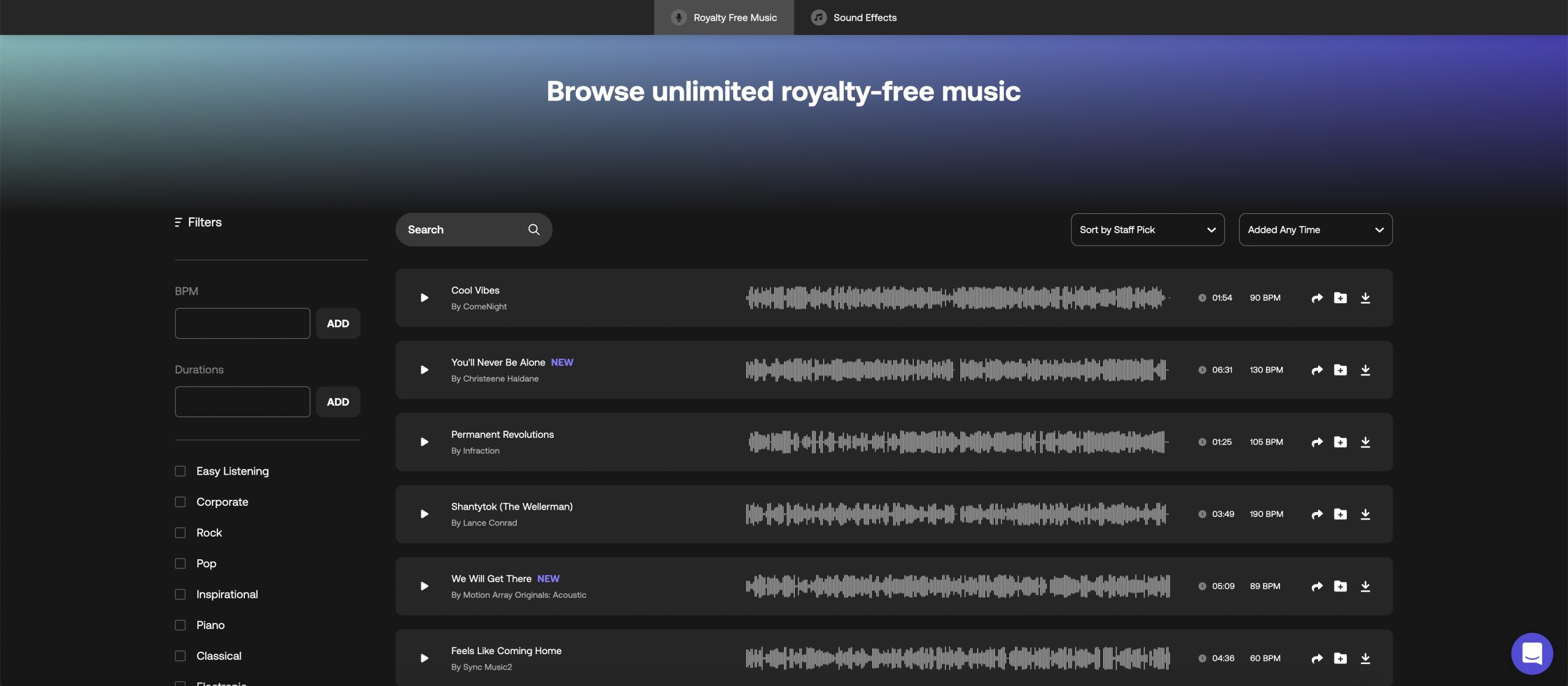Check the Corporate genre filter
This screenshot has width=1568, height=686.
(x=180, y=502)
